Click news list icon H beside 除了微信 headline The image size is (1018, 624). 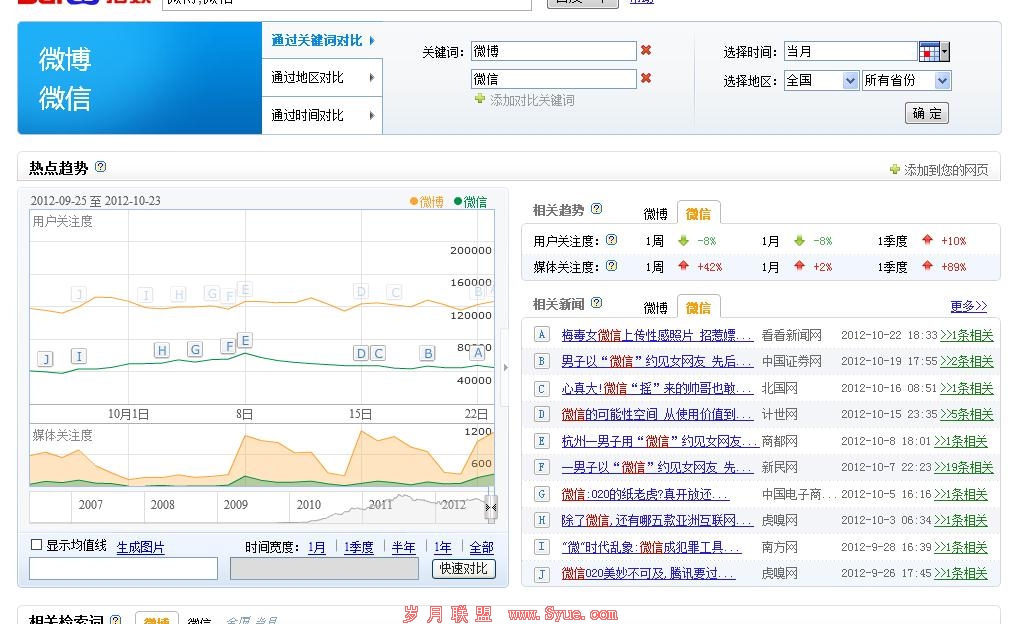pos(541,520)
